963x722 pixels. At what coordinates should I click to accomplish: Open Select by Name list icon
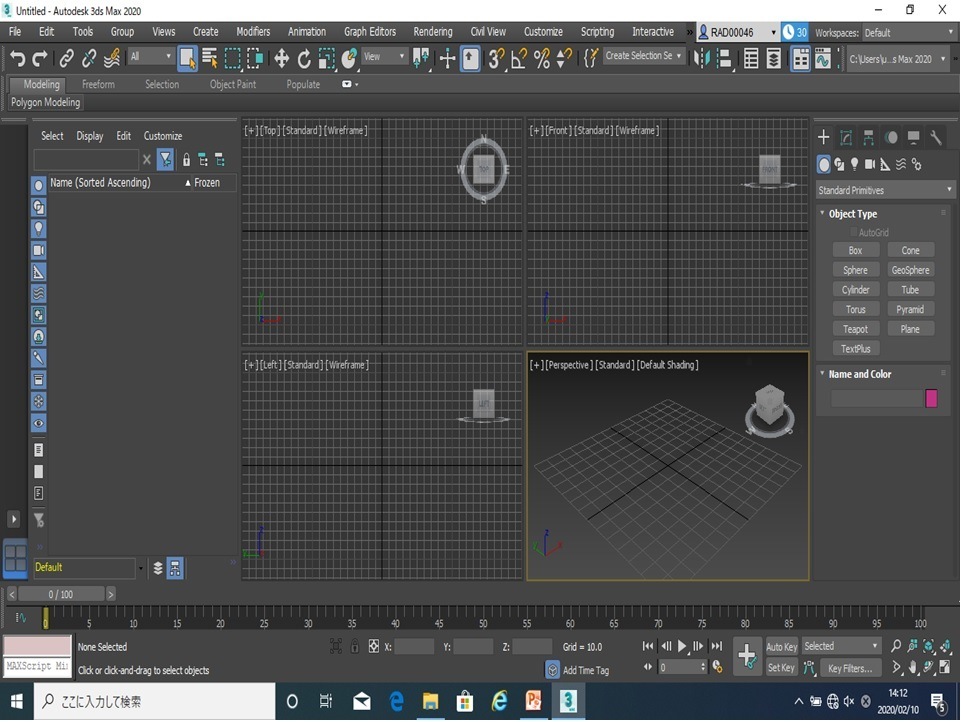pos(209,59)
